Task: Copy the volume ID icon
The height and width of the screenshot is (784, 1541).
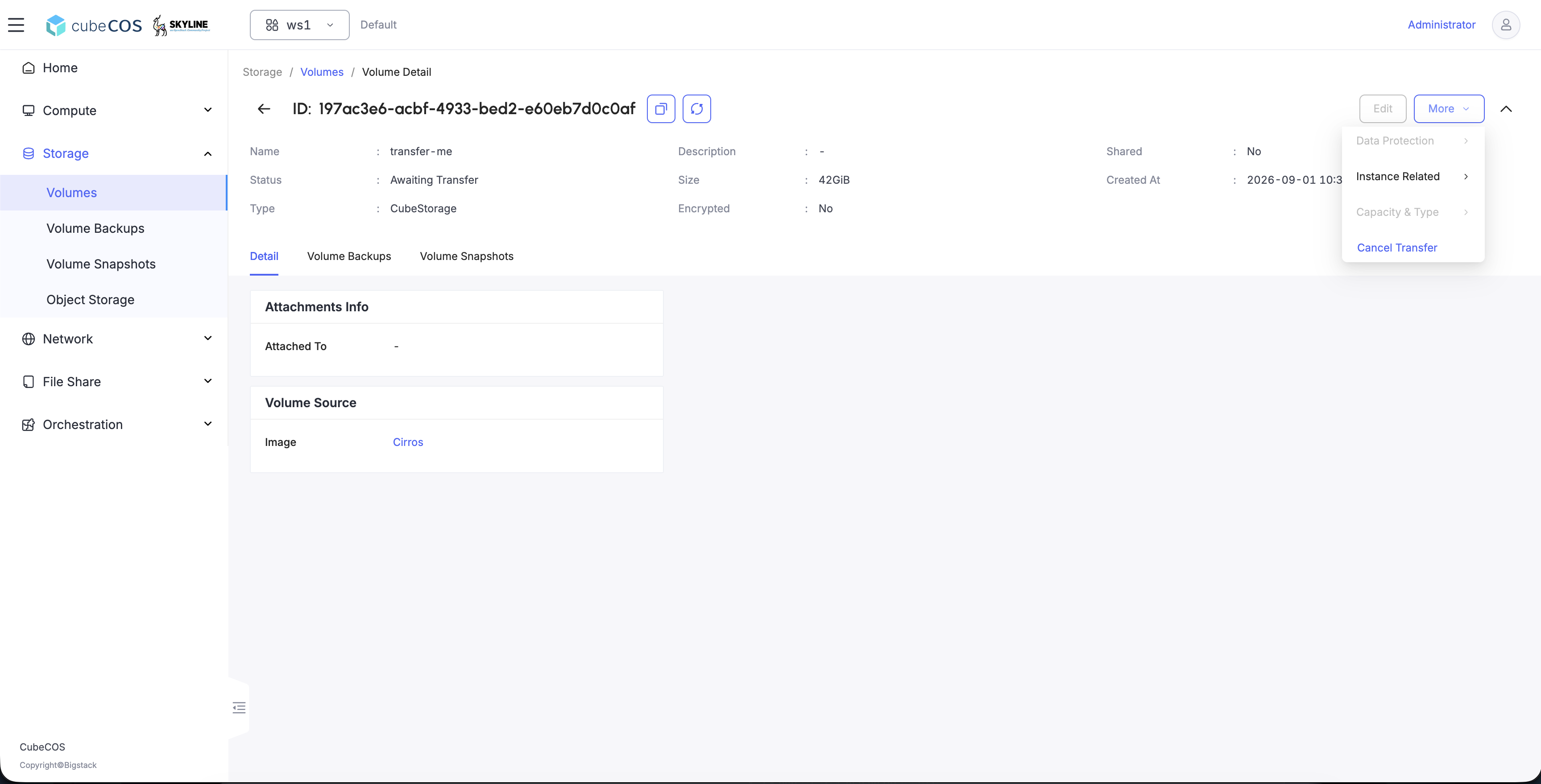Action: (x=661, y=109)
